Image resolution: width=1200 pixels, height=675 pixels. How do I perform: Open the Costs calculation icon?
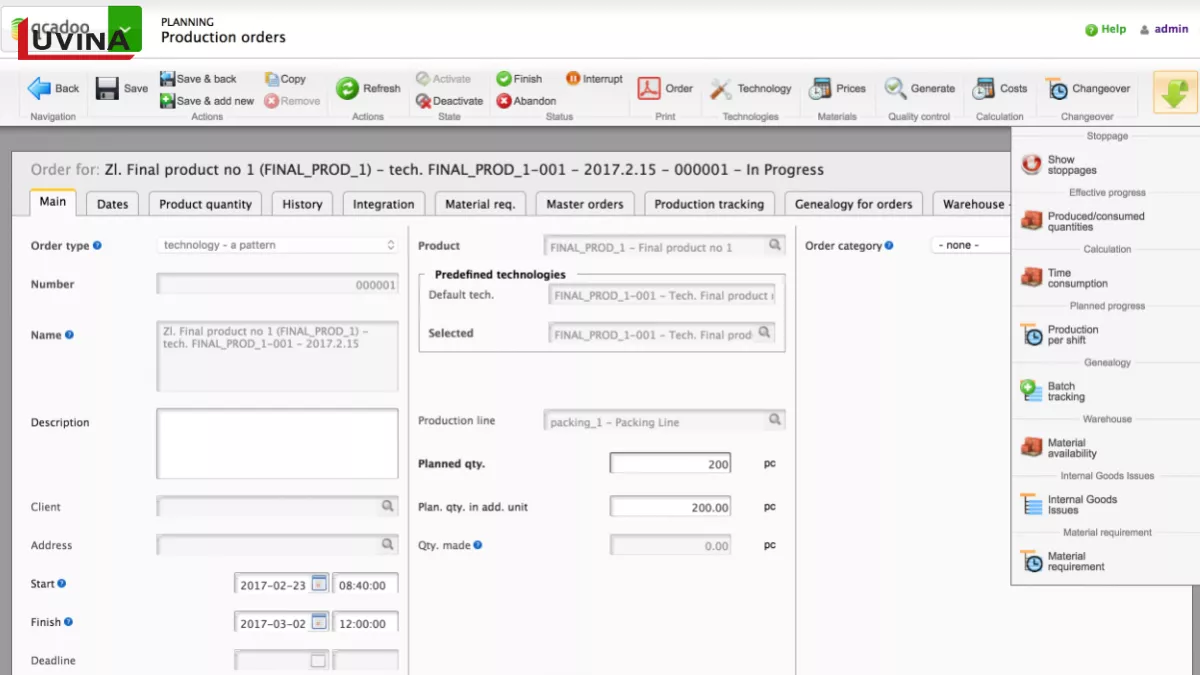pos(998,88)
